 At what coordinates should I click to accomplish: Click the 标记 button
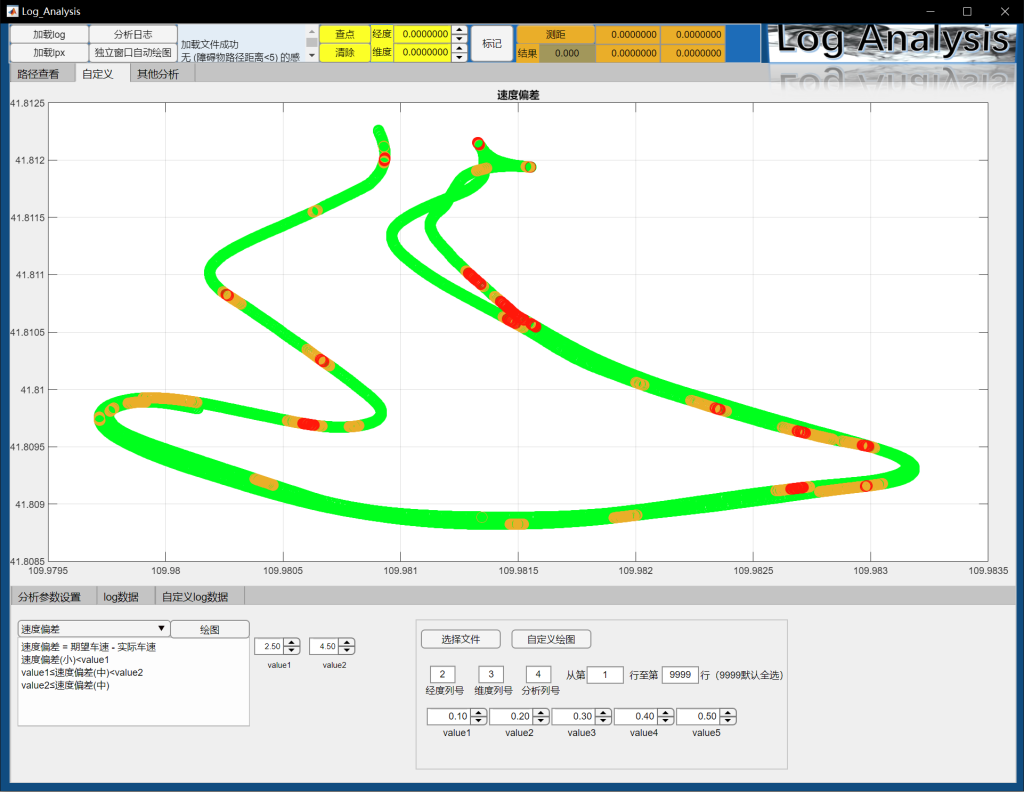[492, 44]
